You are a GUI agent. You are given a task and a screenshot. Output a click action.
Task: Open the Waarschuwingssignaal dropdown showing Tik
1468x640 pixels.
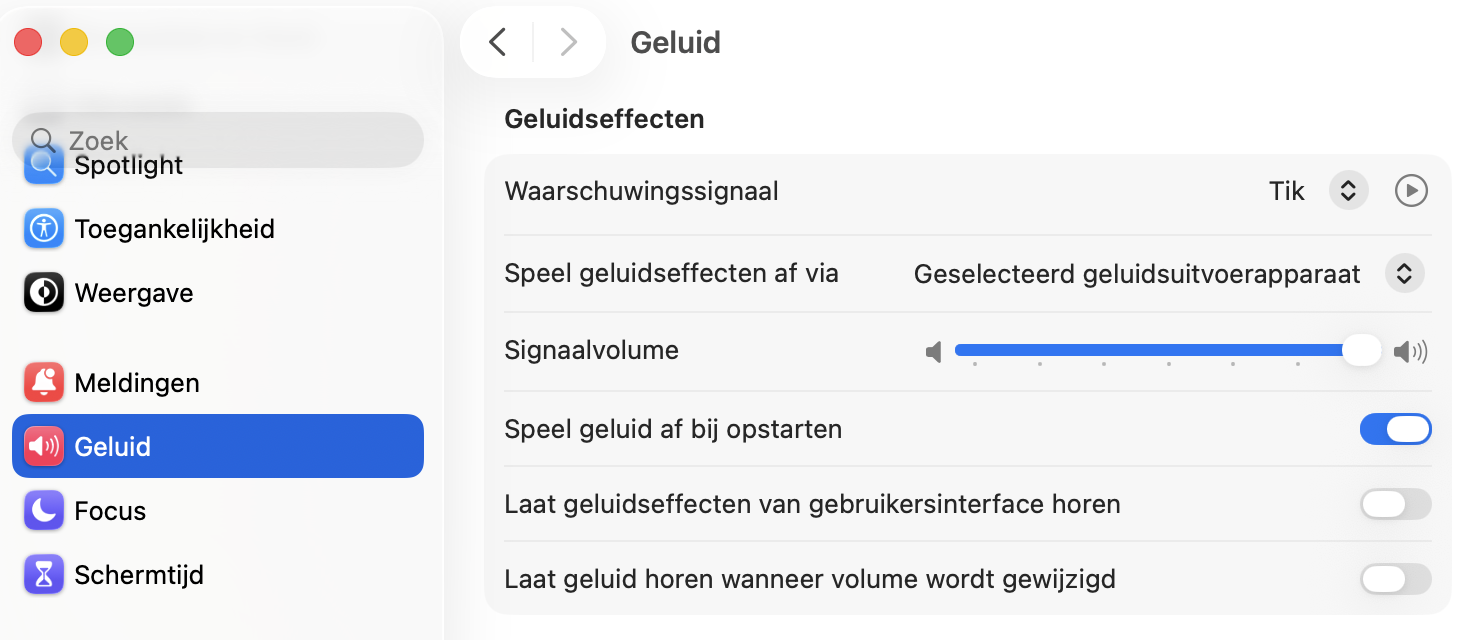click(x=1348, y=190)
